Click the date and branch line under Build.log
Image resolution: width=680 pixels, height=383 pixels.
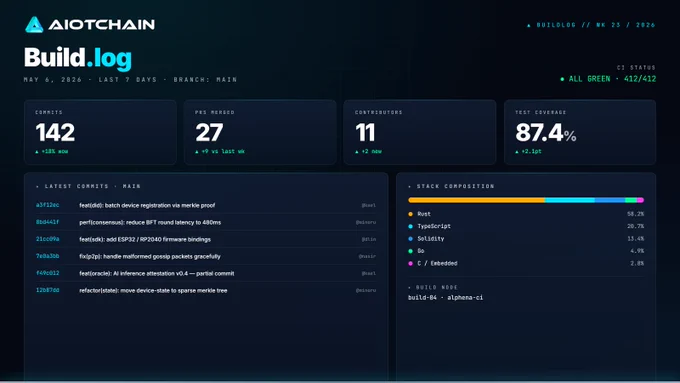pos(130,80)
